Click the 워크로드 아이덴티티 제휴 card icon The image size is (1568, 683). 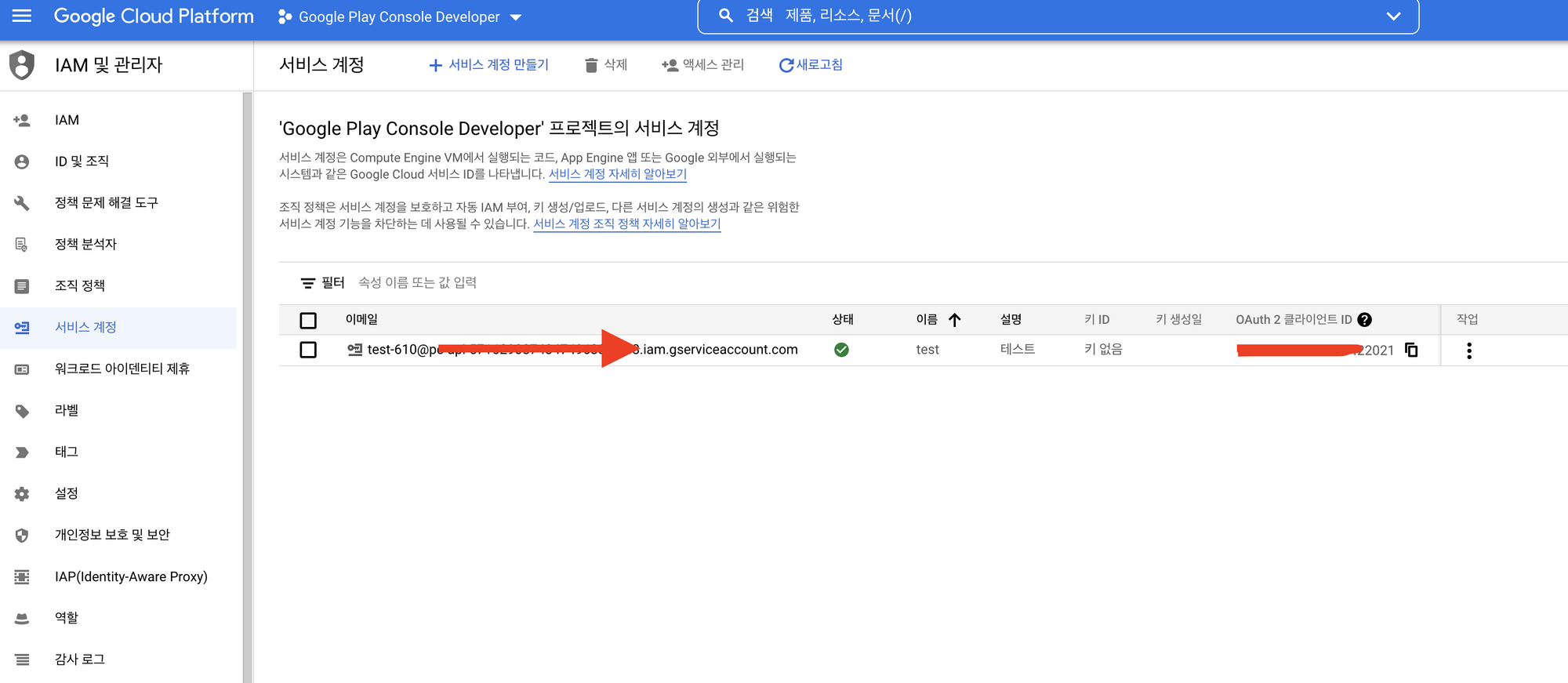coord(22,369)
